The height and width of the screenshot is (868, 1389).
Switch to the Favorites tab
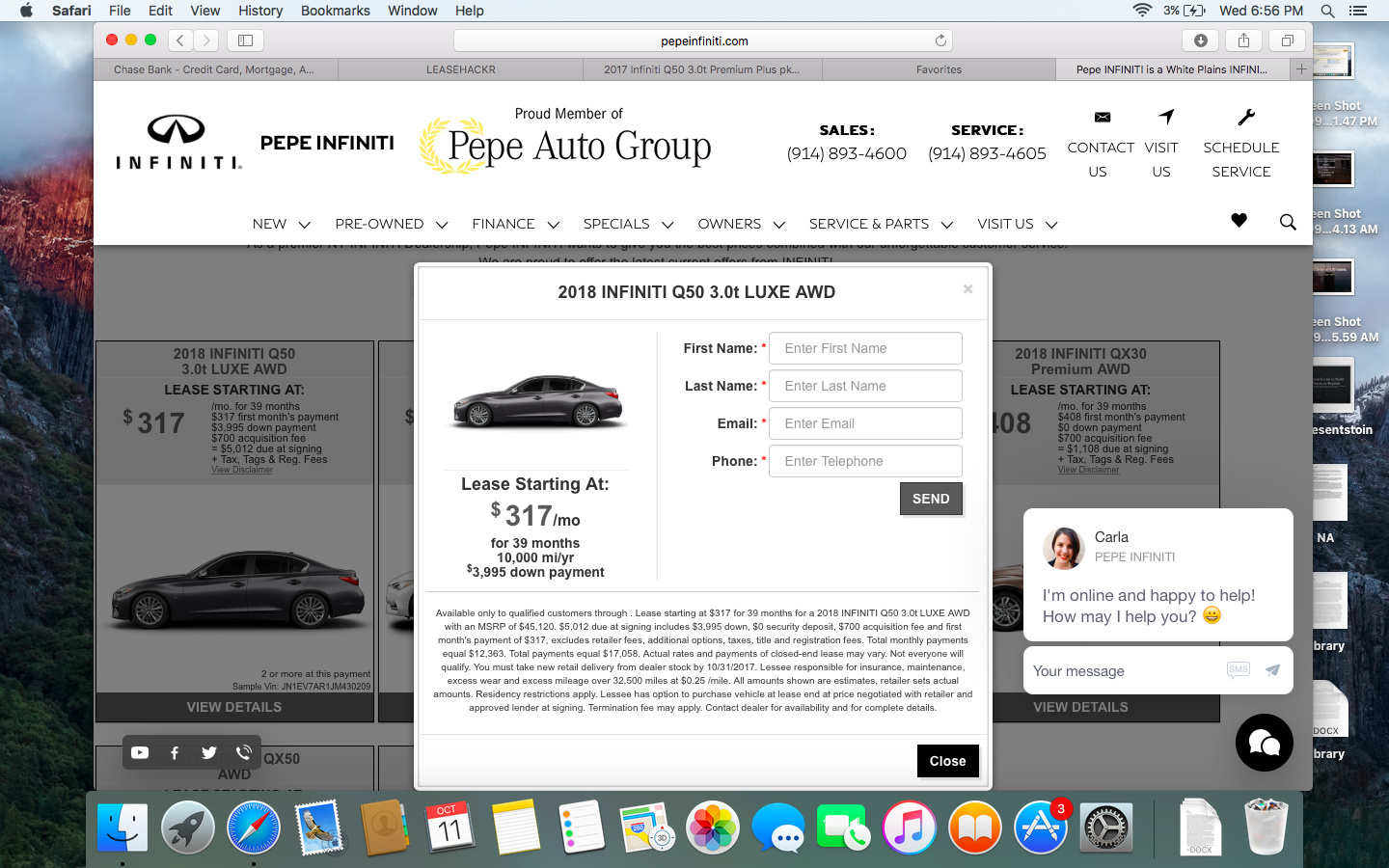[940, 69]
